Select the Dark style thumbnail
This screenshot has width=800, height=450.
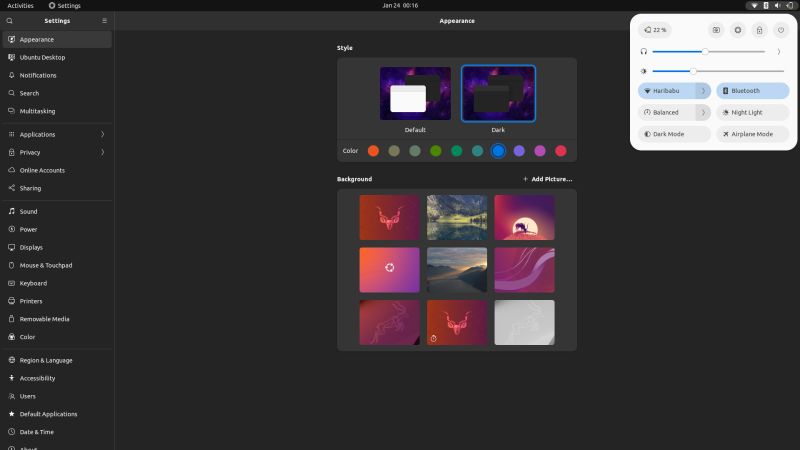[x=498, y=94]
